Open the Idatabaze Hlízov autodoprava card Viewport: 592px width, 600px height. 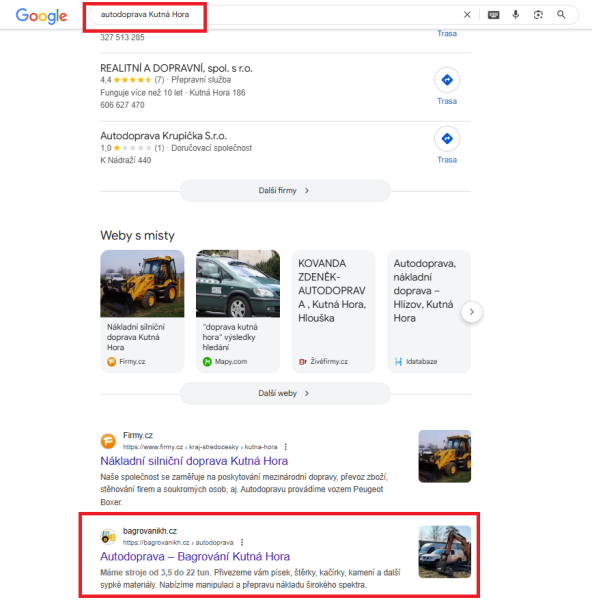(x=429, y=311)
